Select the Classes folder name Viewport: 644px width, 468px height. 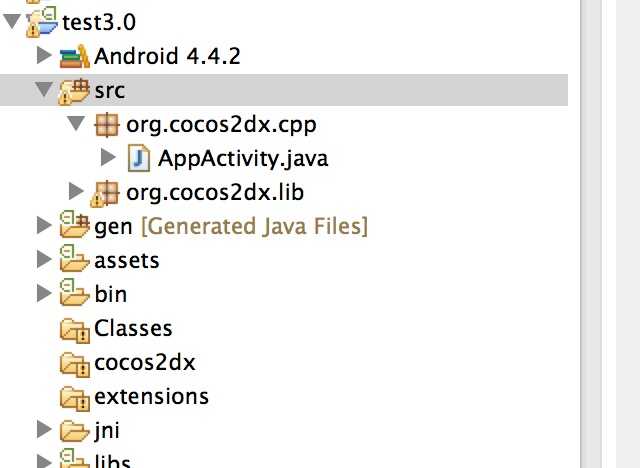pos(133,328)
